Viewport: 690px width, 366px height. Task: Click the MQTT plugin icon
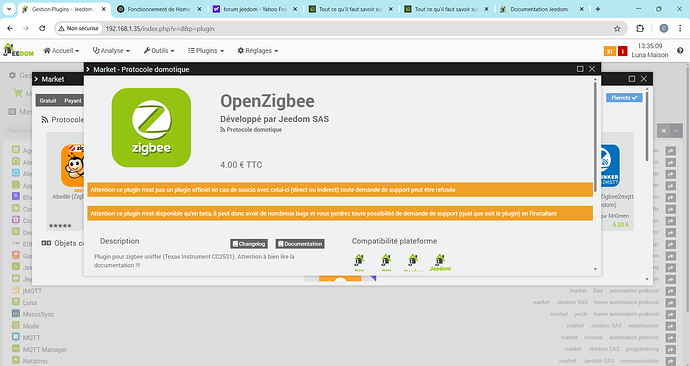[16, 337]
